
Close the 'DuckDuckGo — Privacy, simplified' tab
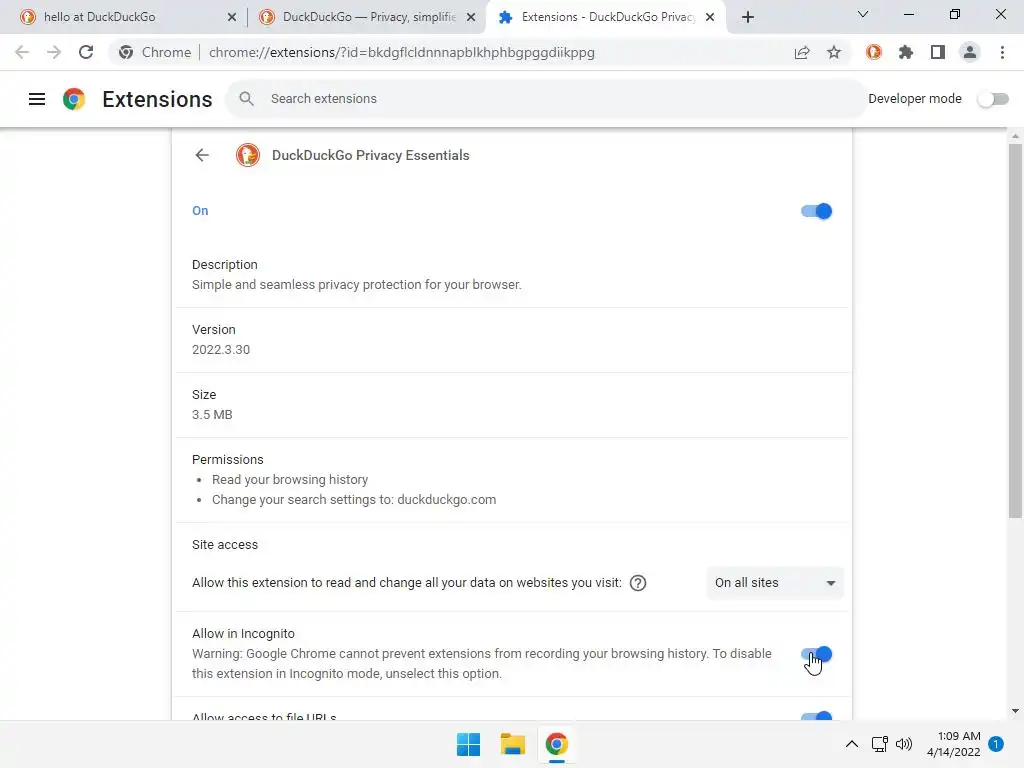(471, 17)
